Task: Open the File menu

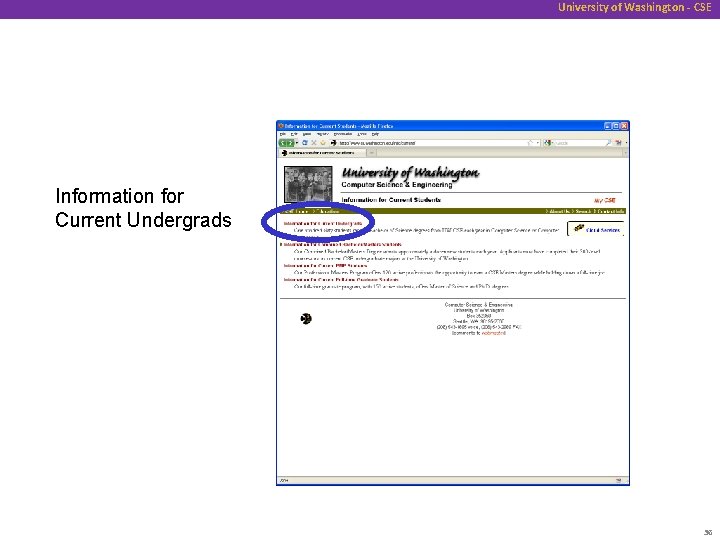Action: 283,134
